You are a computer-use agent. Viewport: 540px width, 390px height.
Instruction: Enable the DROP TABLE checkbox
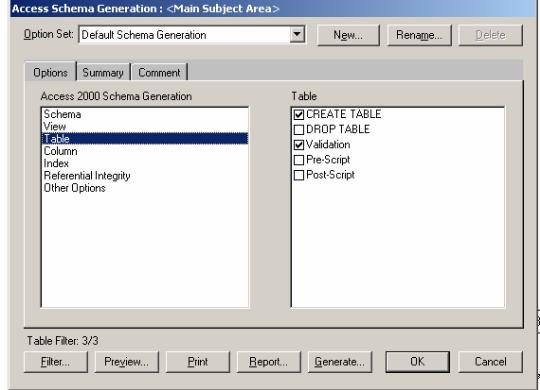[299, 130]
